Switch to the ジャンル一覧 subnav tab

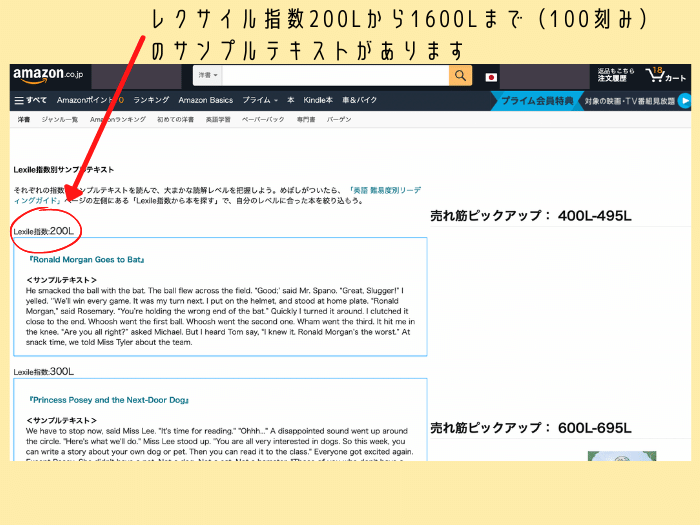click(59, 120)
